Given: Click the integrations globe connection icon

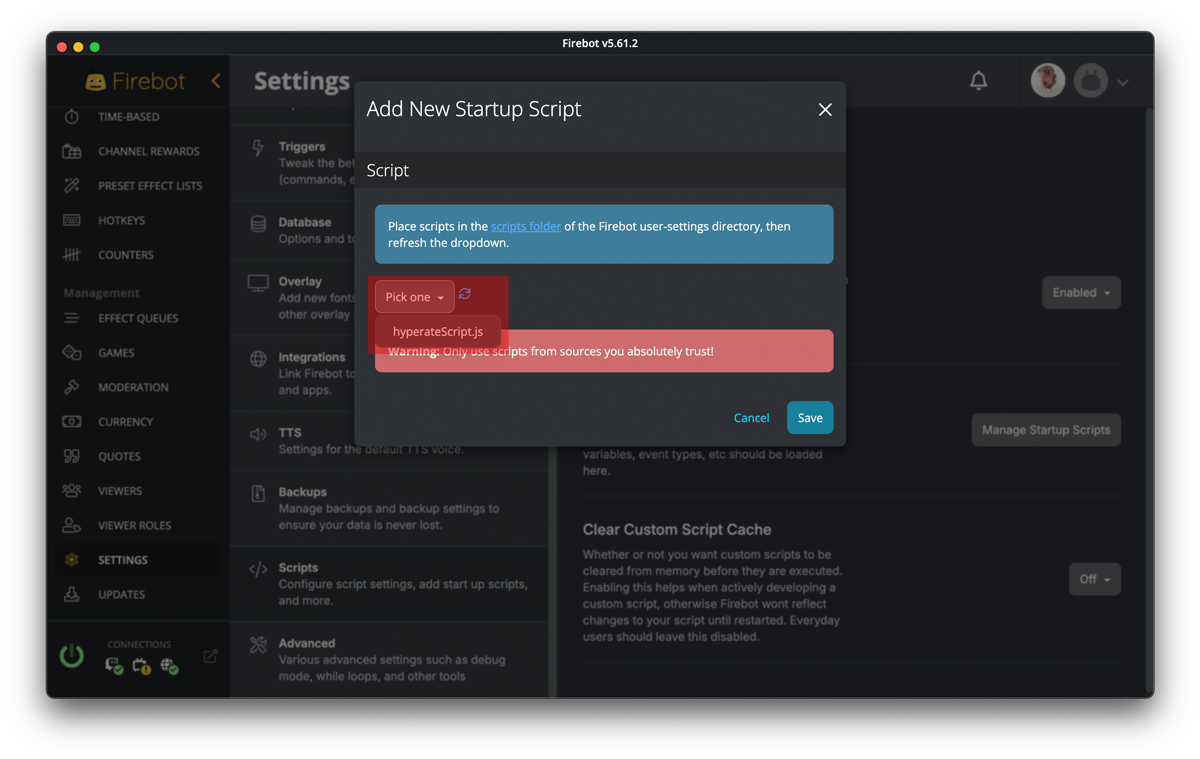Looking at the screenshot, I should click(169, 665).
